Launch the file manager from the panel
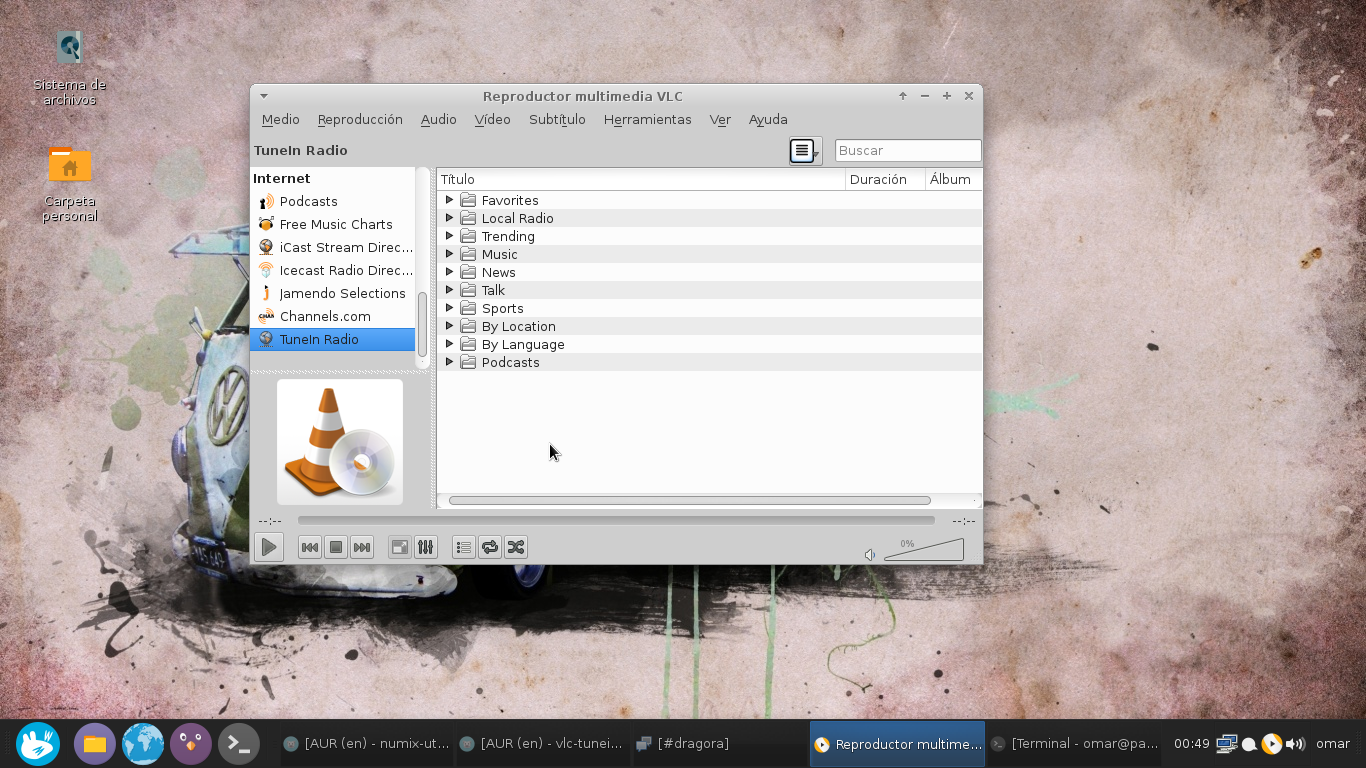Image resolution: width=1366 pixels, height=768 pixels. (95, 744)
